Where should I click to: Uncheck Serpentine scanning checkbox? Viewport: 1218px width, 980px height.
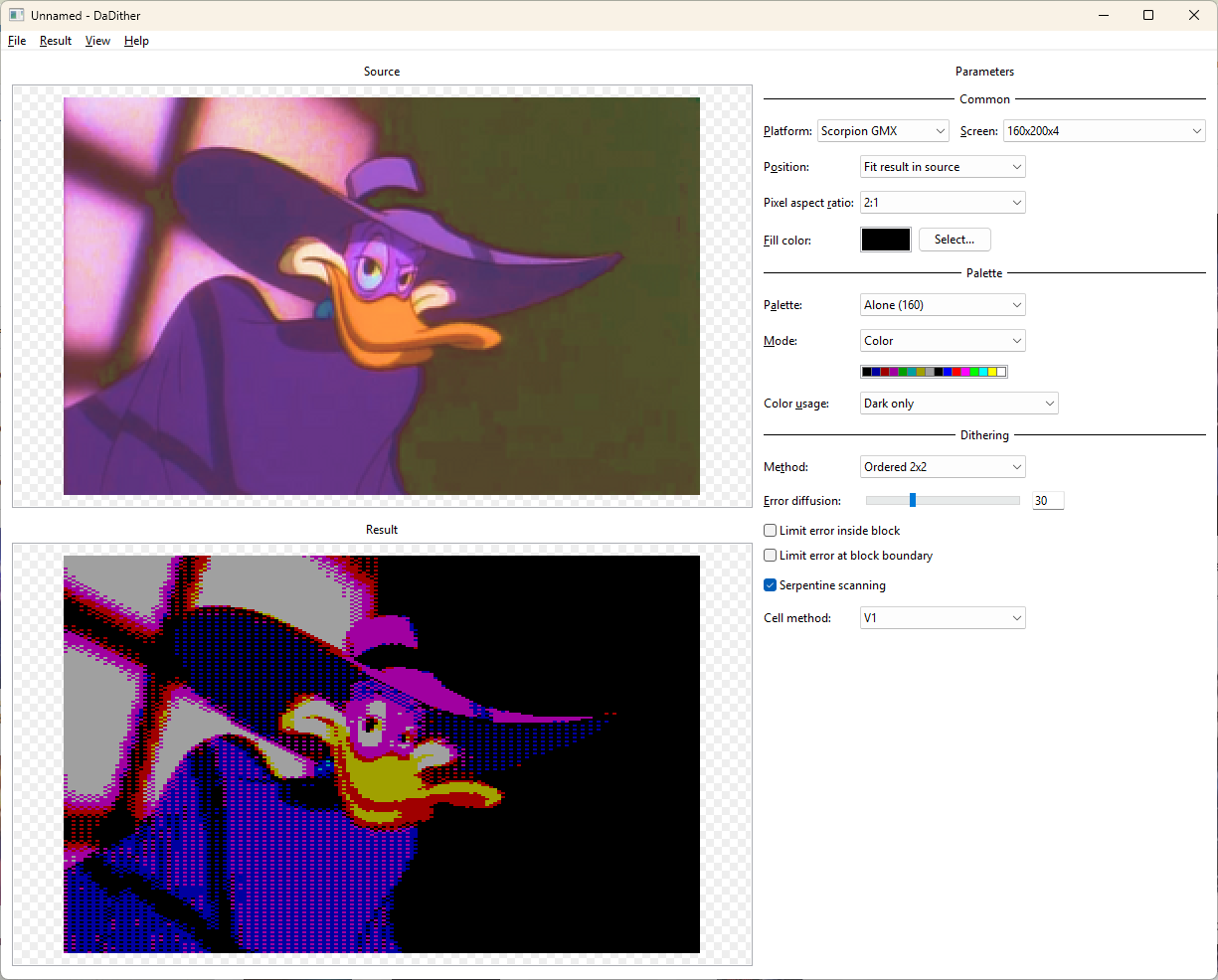pos(770,585)
